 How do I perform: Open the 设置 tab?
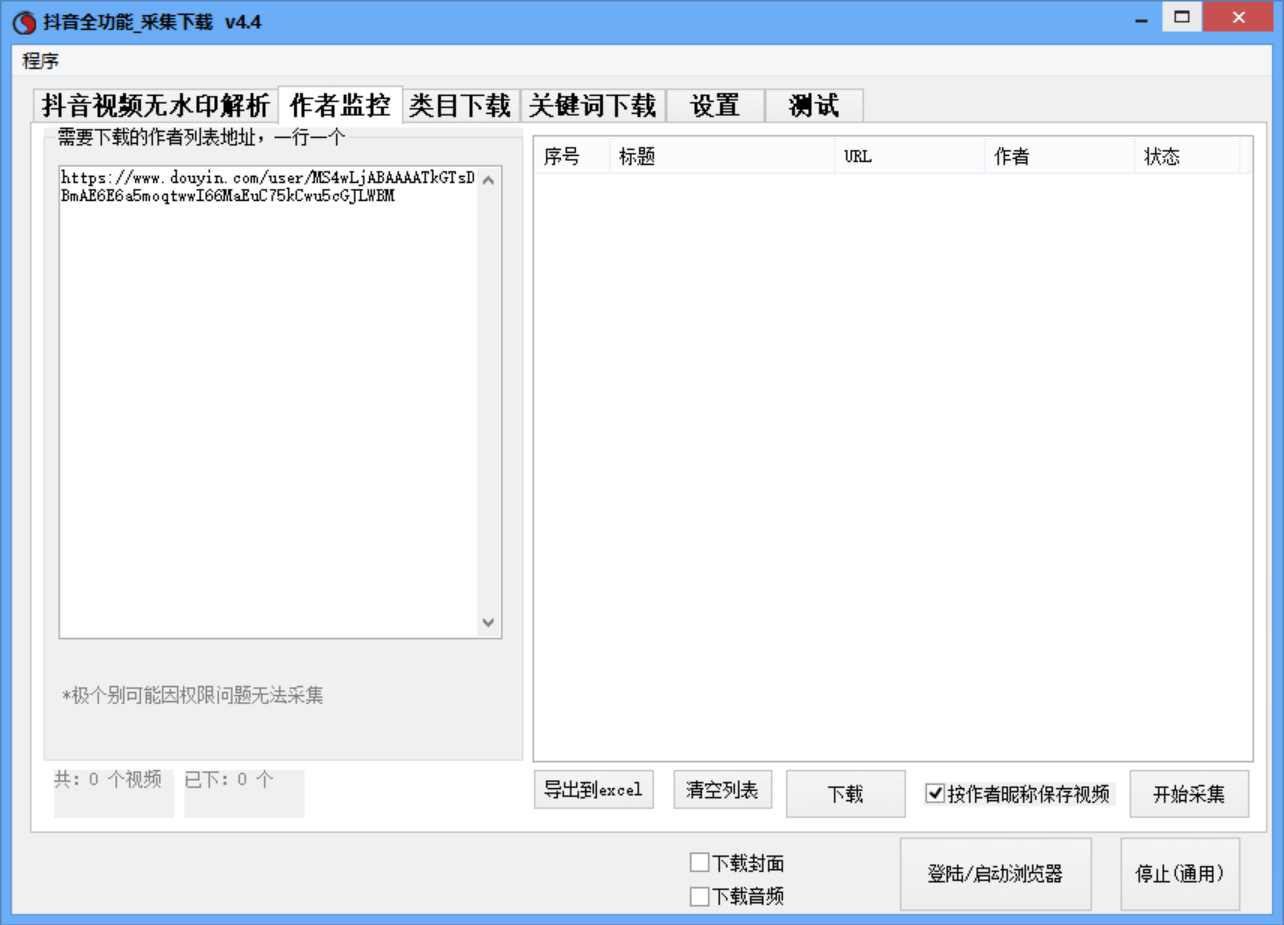coord(715,106)
